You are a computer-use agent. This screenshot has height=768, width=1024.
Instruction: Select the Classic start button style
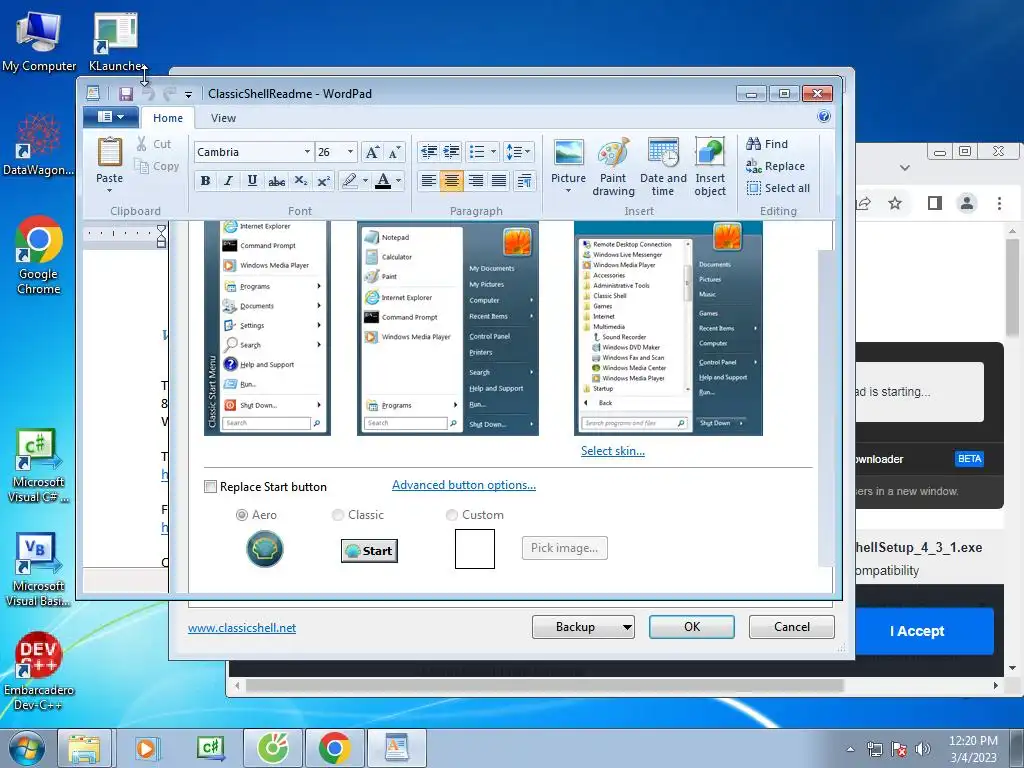click(x=338, y=515)
